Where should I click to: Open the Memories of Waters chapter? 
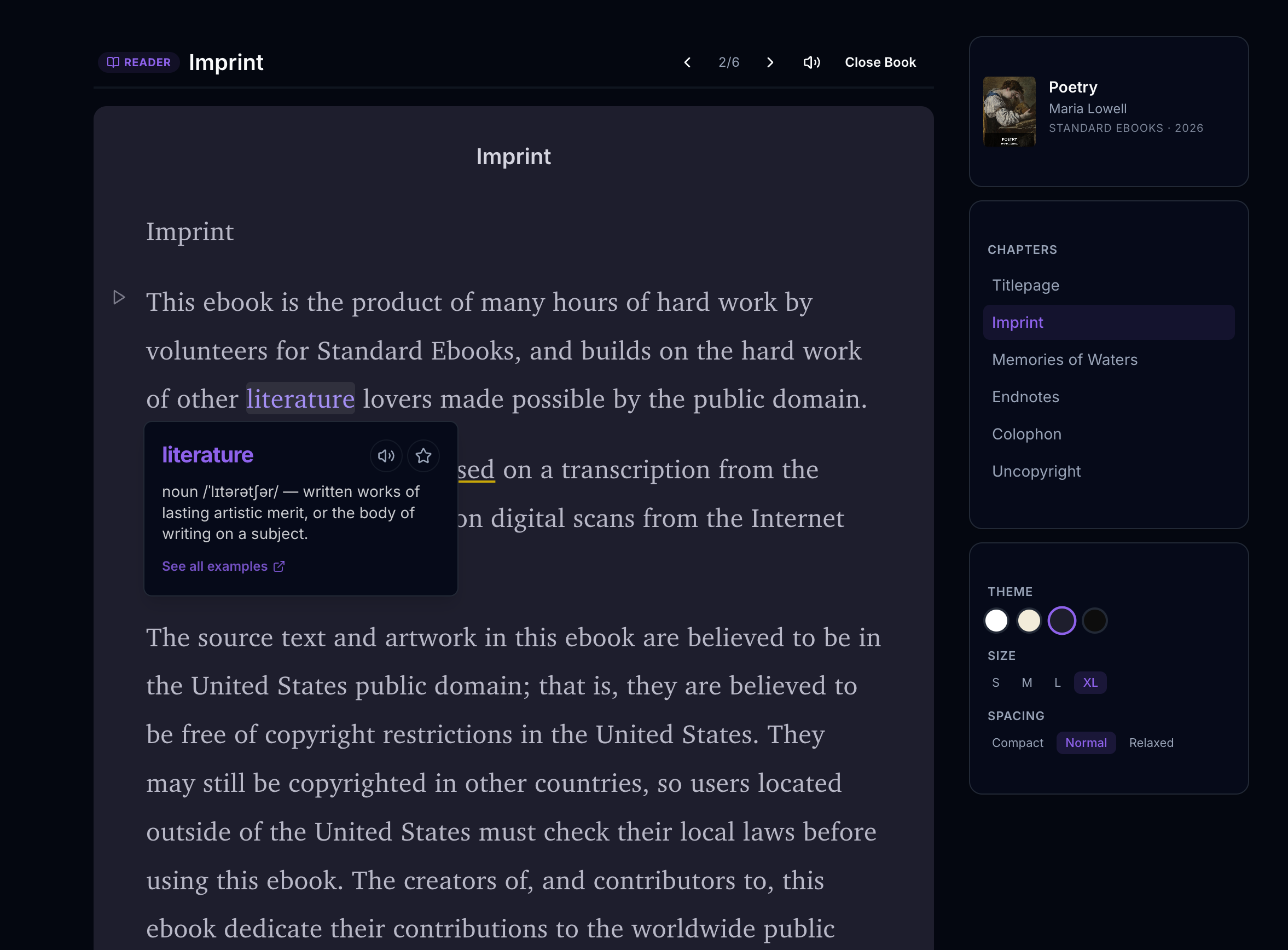[x=1108, y=360]
